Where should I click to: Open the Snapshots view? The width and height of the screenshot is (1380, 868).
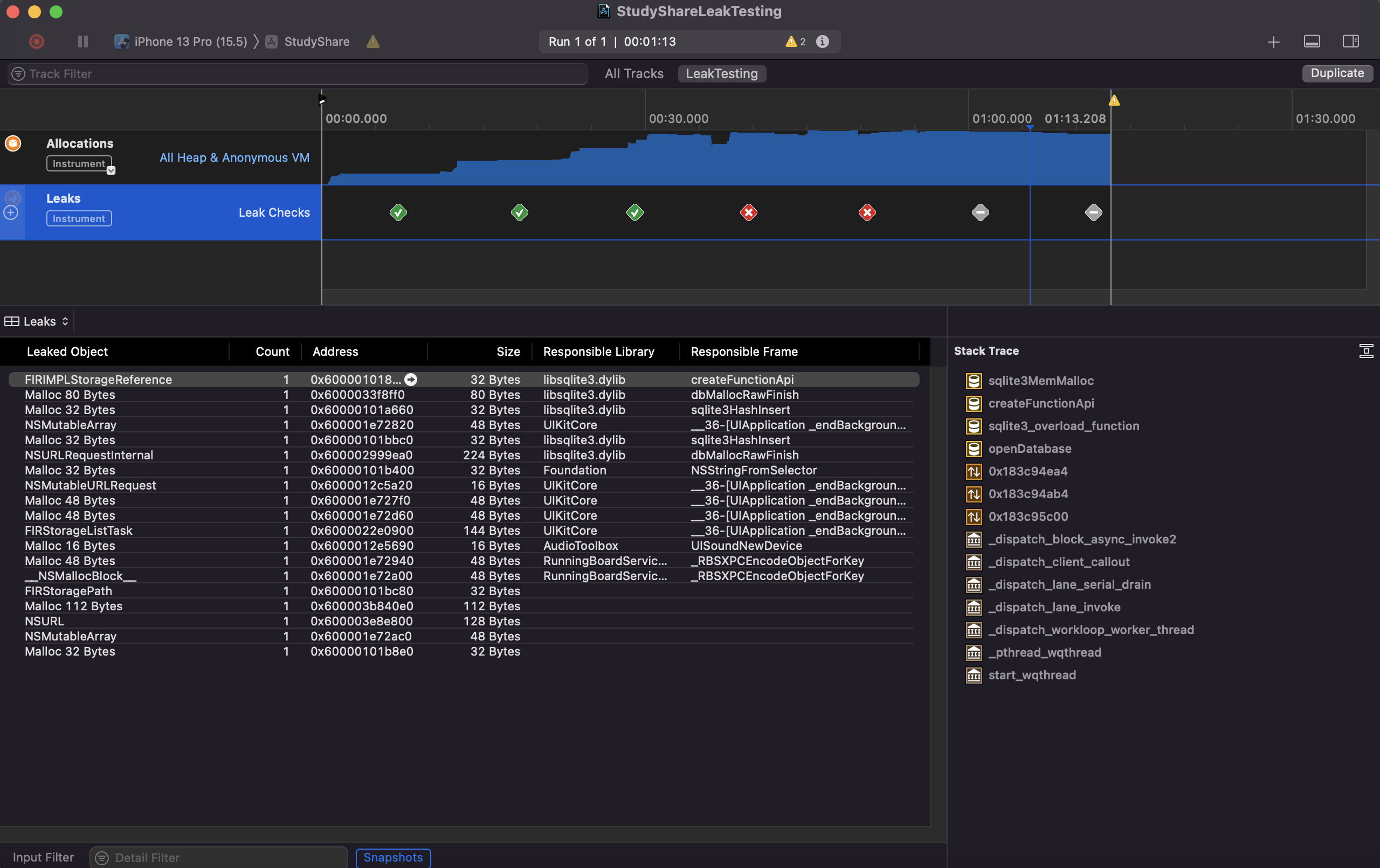[393, 858]
